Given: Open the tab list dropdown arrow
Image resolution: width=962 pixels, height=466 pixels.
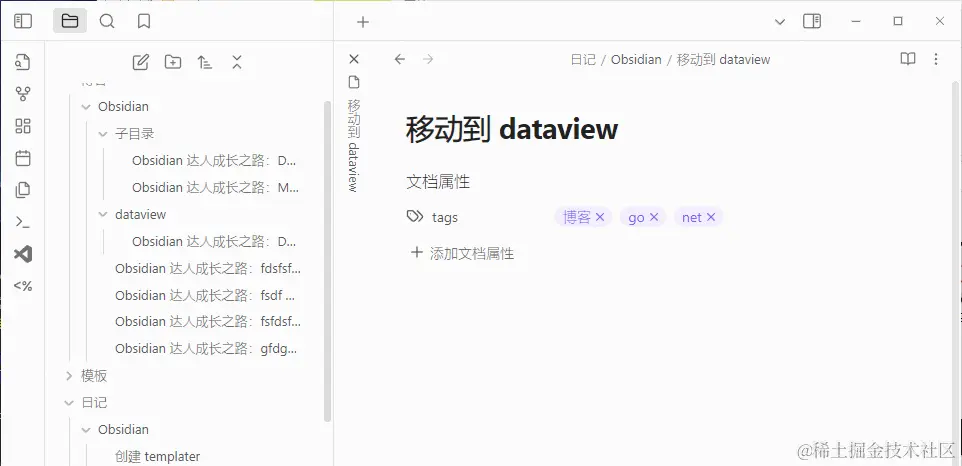Looking at the screenshot, I should 780,22.
